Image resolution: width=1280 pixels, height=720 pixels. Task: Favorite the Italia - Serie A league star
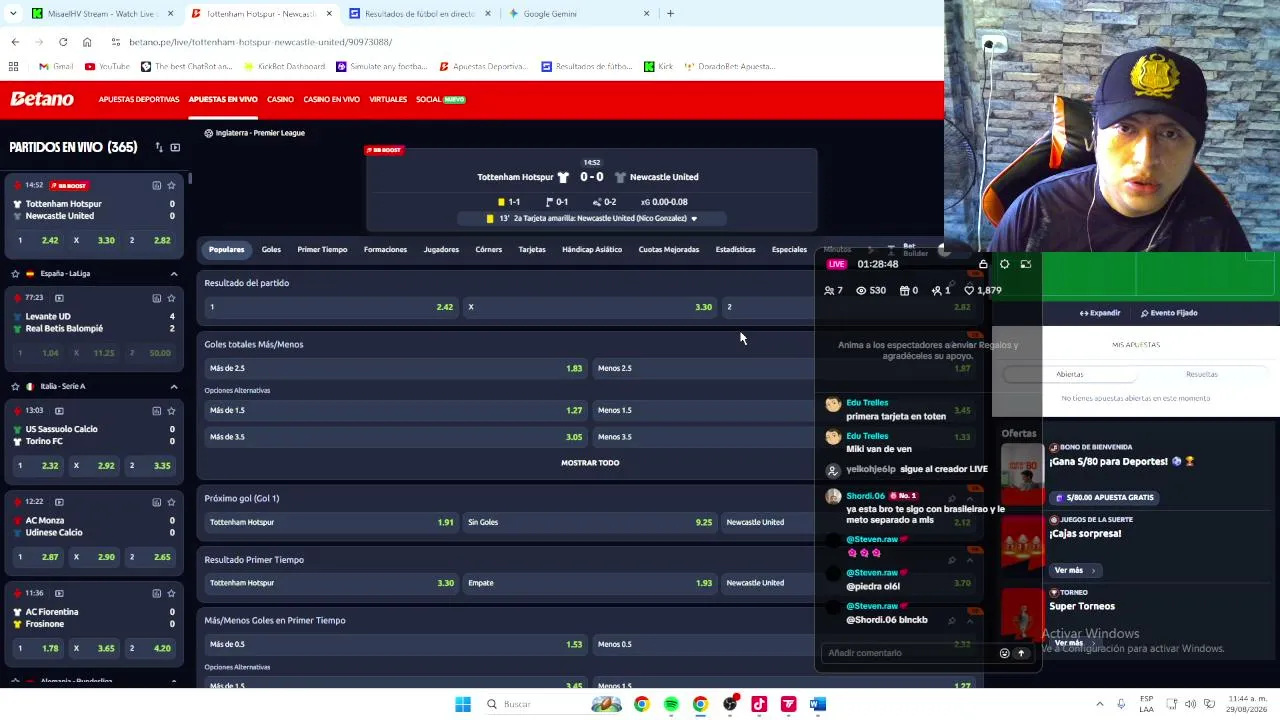[15, 386]
